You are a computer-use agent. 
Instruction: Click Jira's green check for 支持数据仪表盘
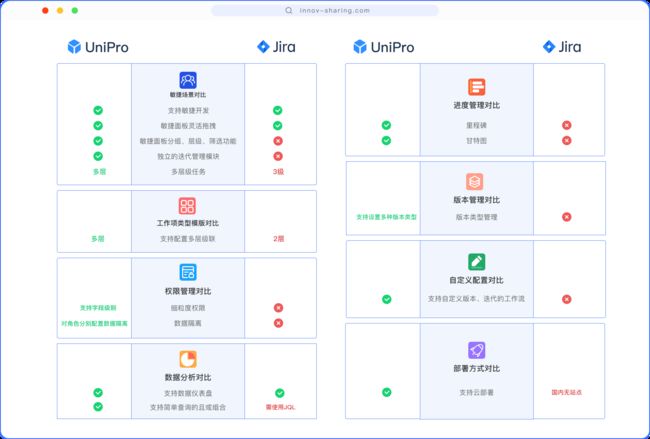pyautogui.click(x=280, y=393)
